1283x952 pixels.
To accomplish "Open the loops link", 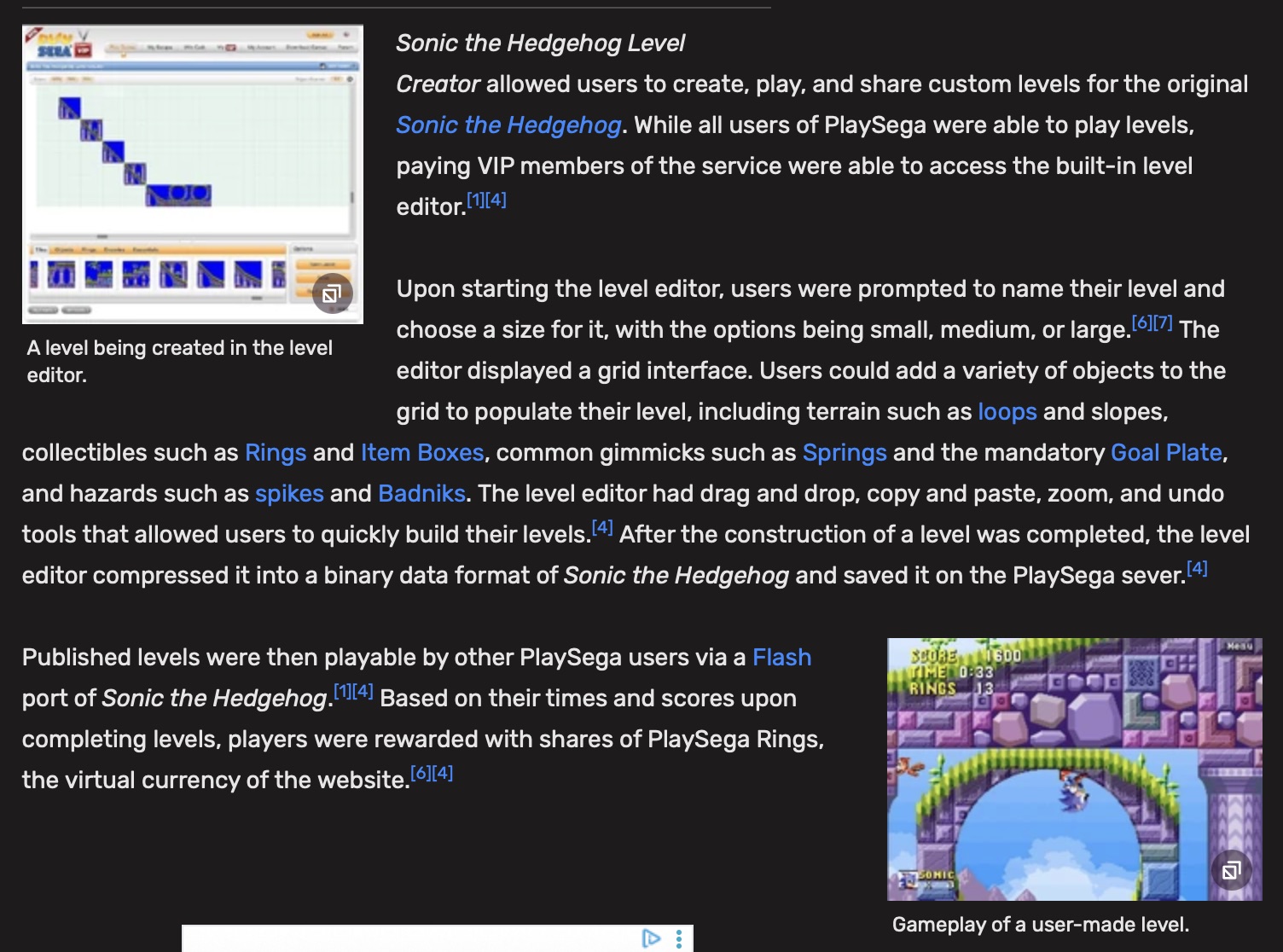I will click(x=1007, y=412).
